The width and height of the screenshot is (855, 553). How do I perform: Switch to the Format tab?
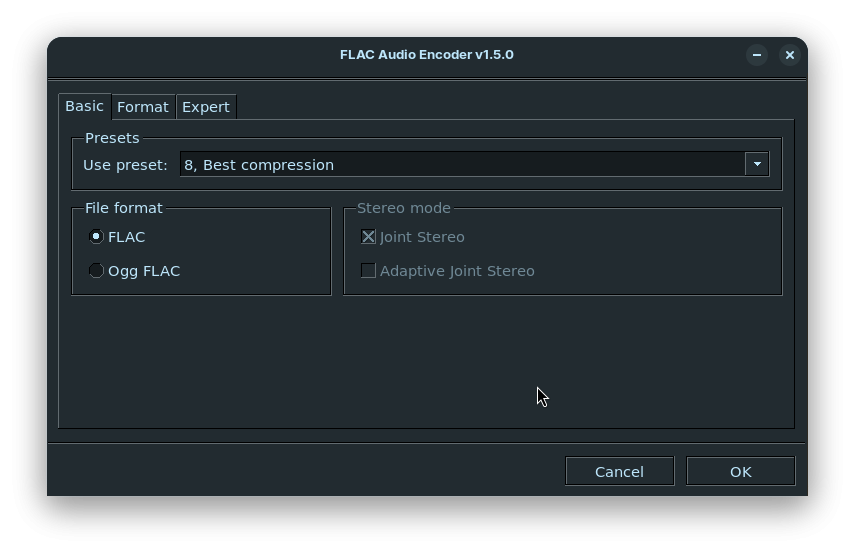pos(143,107)
